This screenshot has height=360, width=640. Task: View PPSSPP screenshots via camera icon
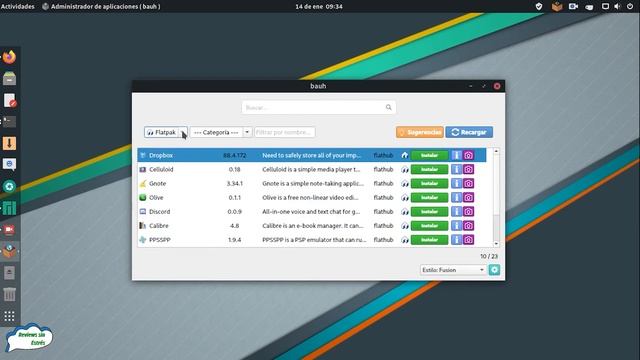(469, 240)
